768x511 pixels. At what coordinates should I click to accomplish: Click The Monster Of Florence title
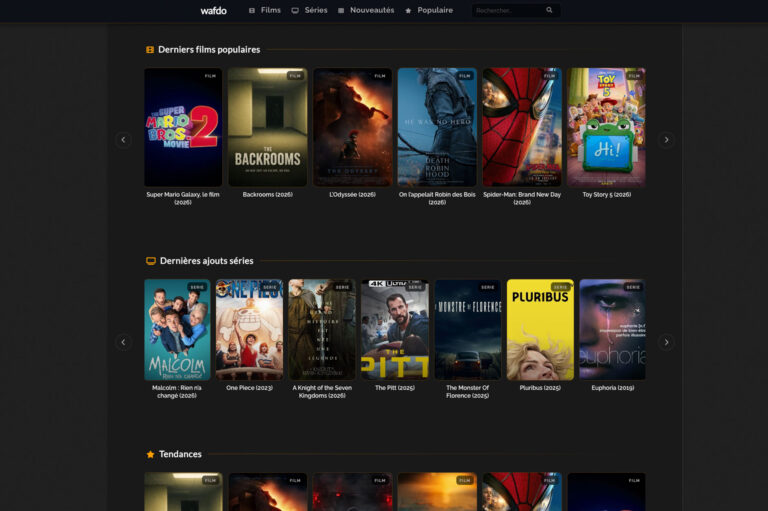467,391
